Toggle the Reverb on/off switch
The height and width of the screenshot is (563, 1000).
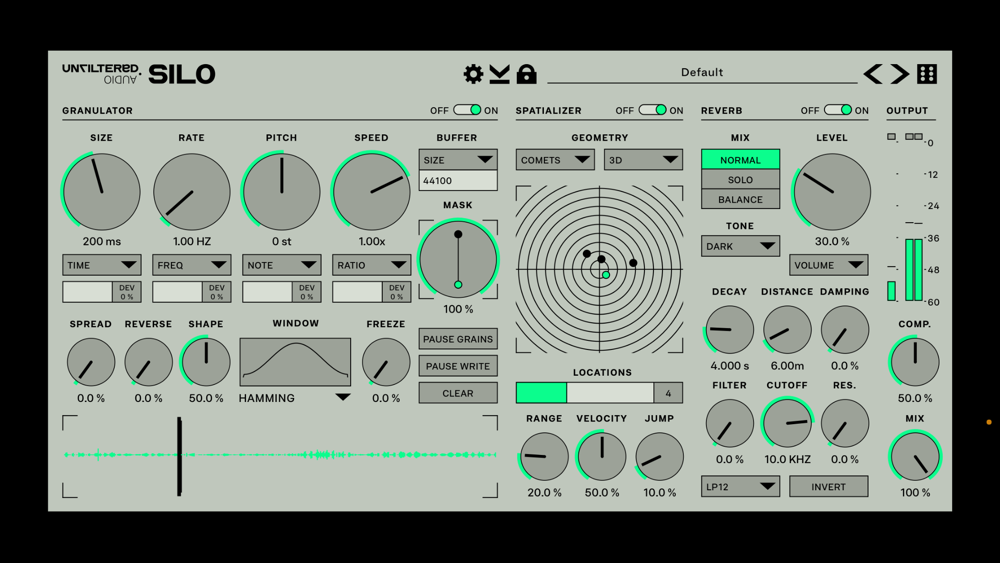tap(838, 110)
